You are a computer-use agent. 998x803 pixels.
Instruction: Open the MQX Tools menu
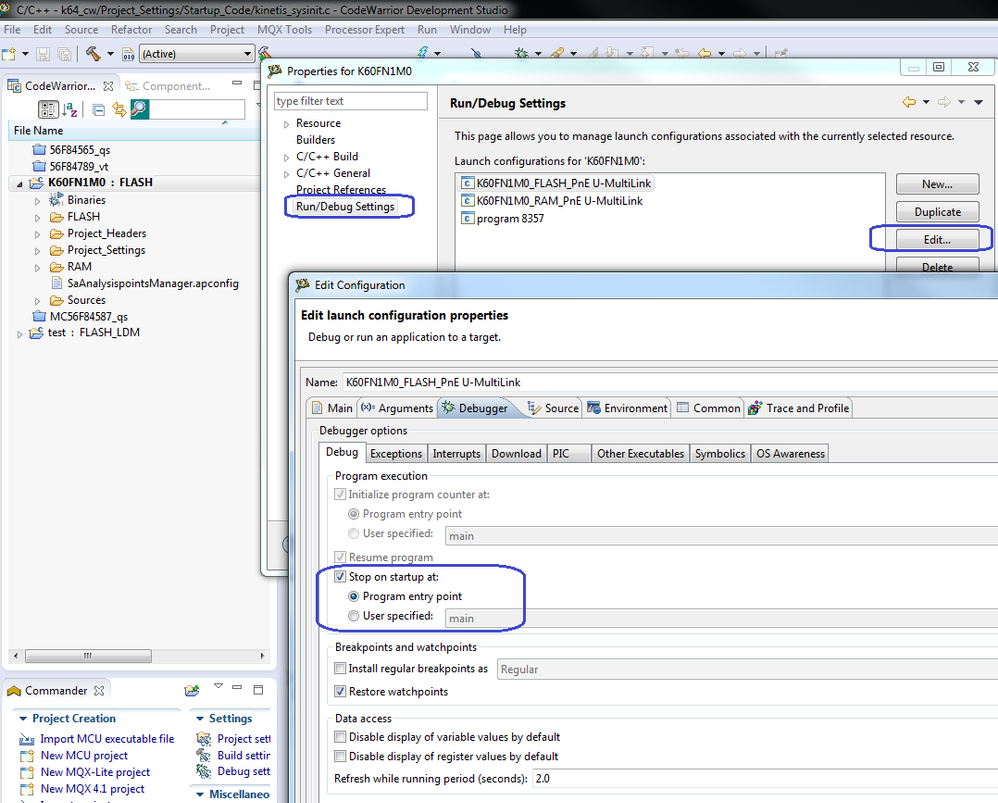tap(285, 30)
